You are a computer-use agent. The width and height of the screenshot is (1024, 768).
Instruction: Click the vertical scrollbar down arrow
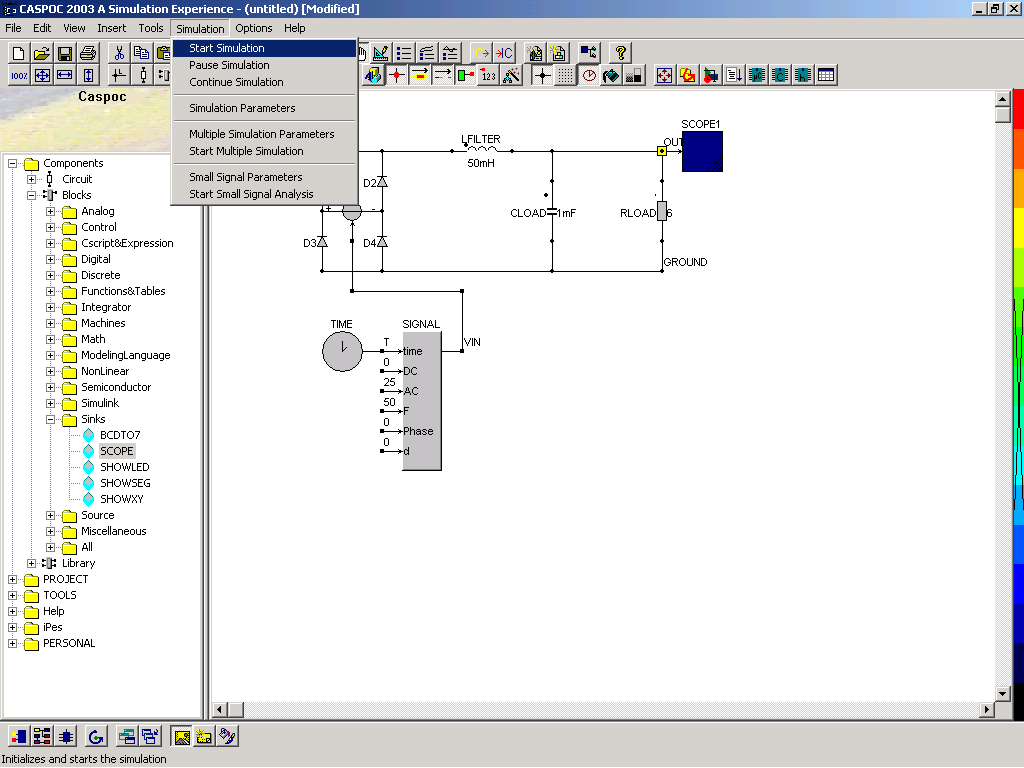coord(1002,694)
